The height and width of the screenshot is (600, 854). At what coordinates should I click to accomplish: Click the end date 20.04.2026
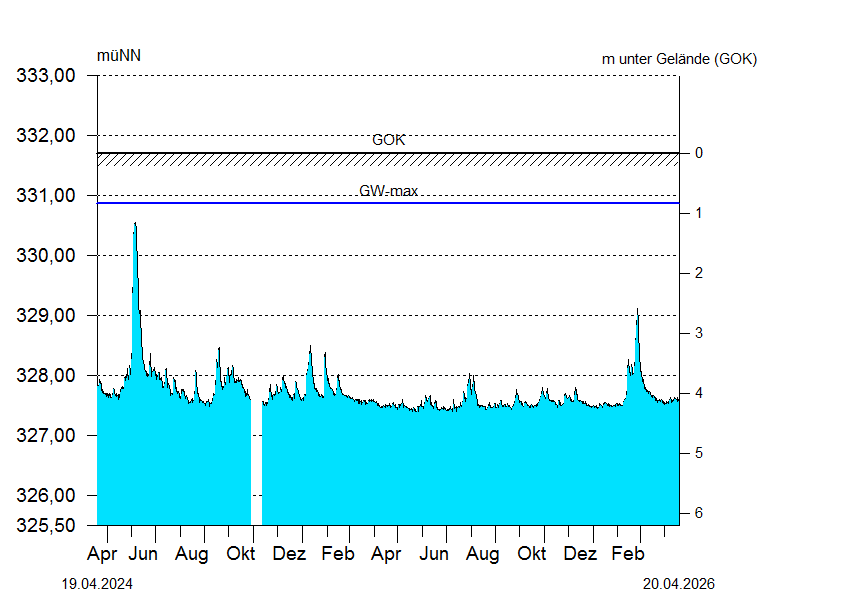point(679,583)
